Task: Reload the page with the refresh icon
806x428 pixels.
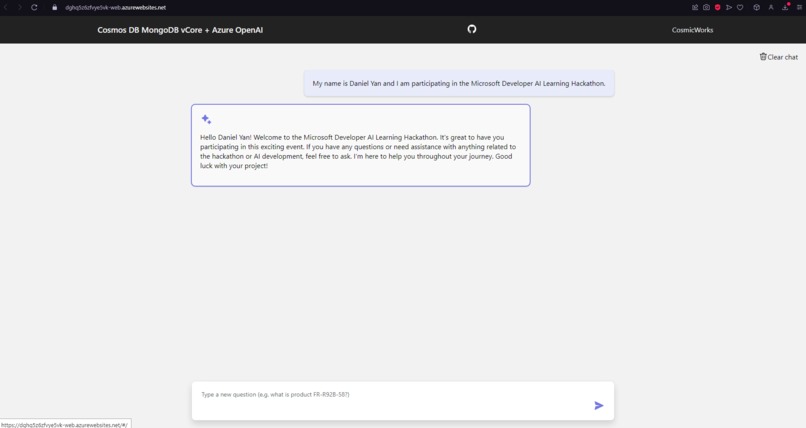Action: click(x=34, y=7)
